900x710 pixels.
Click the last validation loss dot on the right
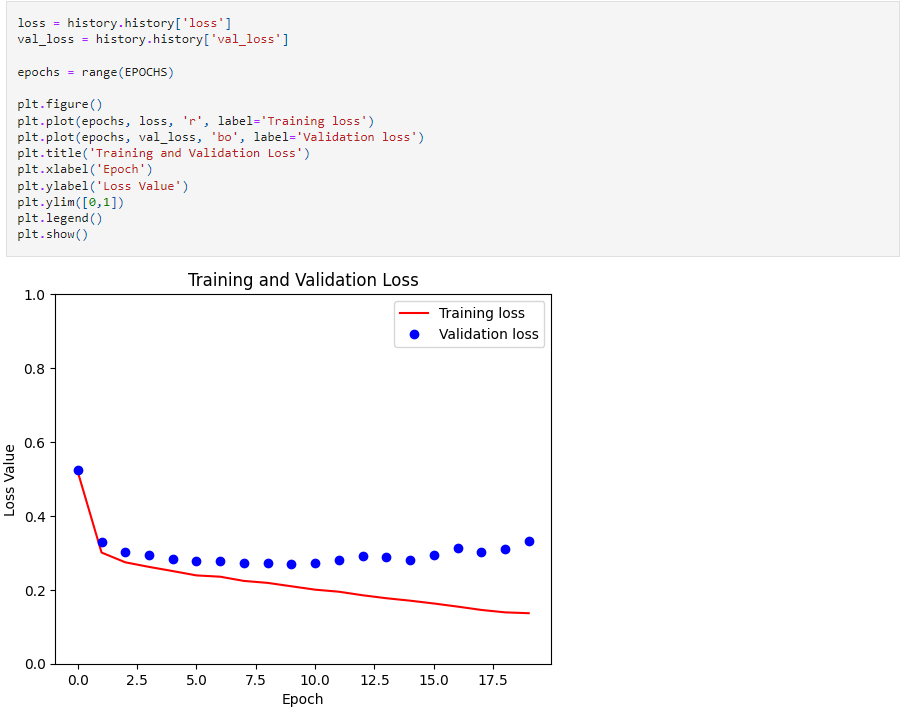tap(529, 541)
